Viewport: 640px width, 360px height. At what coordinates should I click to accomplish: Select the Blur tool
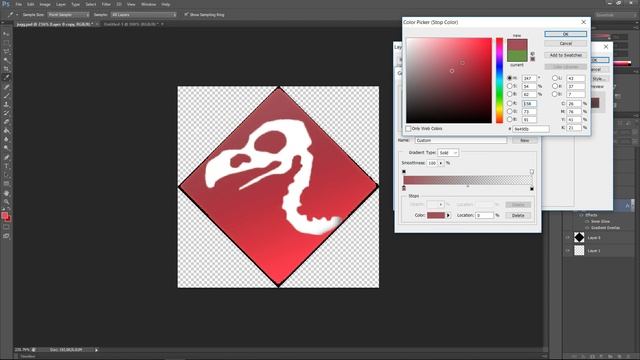[6, 140]
